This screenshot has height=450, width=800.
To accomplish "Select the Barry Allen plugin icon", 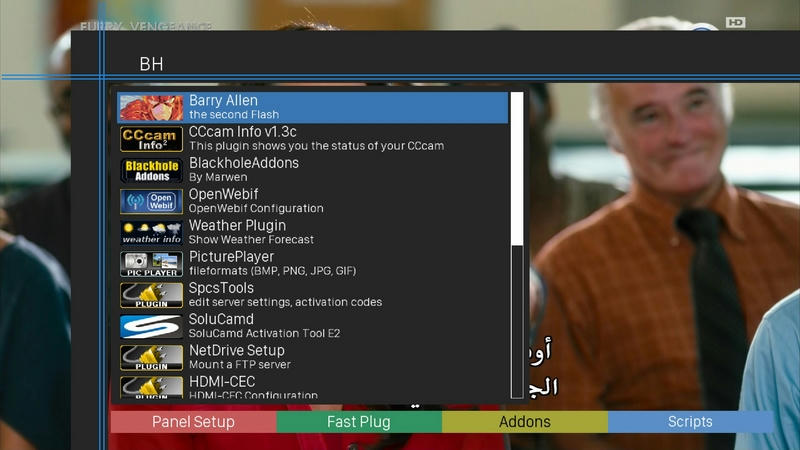I will click(151, 108).
